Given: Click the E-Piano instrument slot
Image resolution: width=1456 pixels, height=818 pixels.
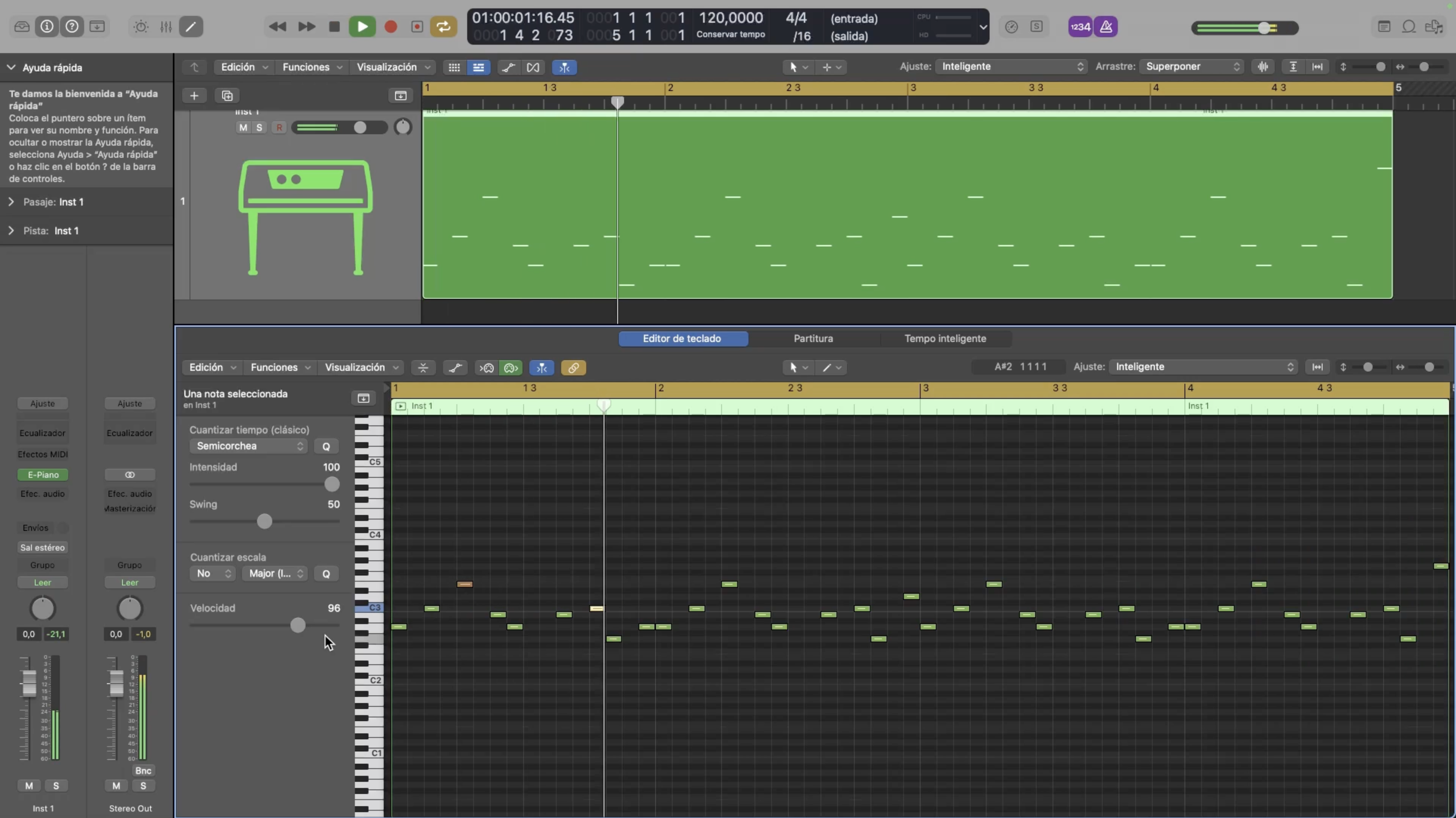Looking at the screenshot, I should coord(43,475).
